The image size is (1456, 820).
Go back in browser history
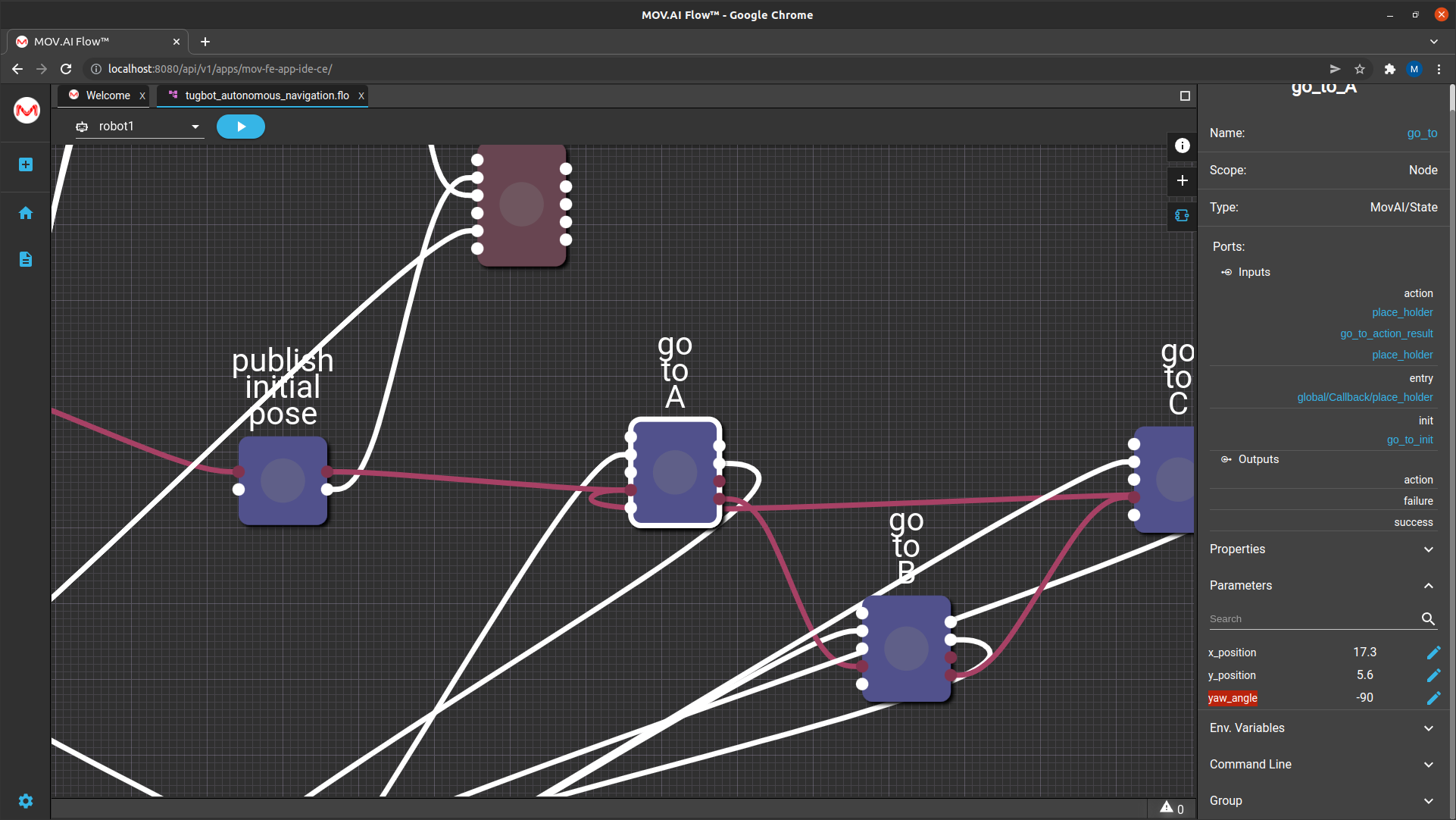pos(17,69)
